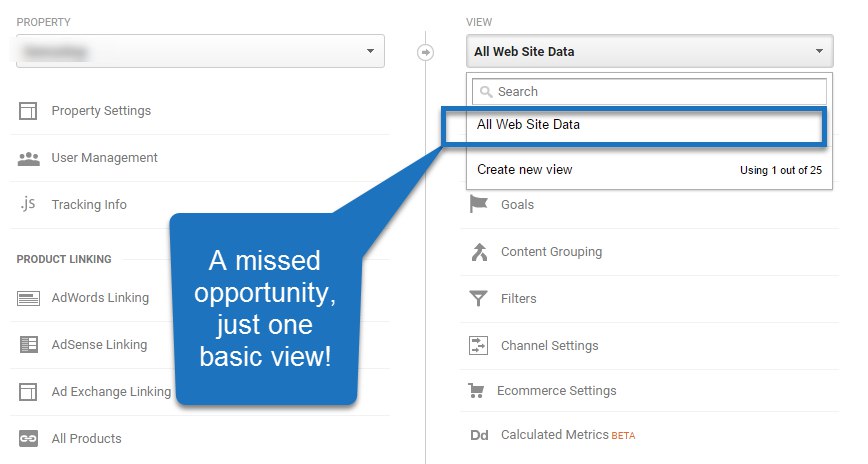Viewport: 868px width, 464px height.
Task: Open the Ad Exchange Linking link
Action: tap(111, 392)
